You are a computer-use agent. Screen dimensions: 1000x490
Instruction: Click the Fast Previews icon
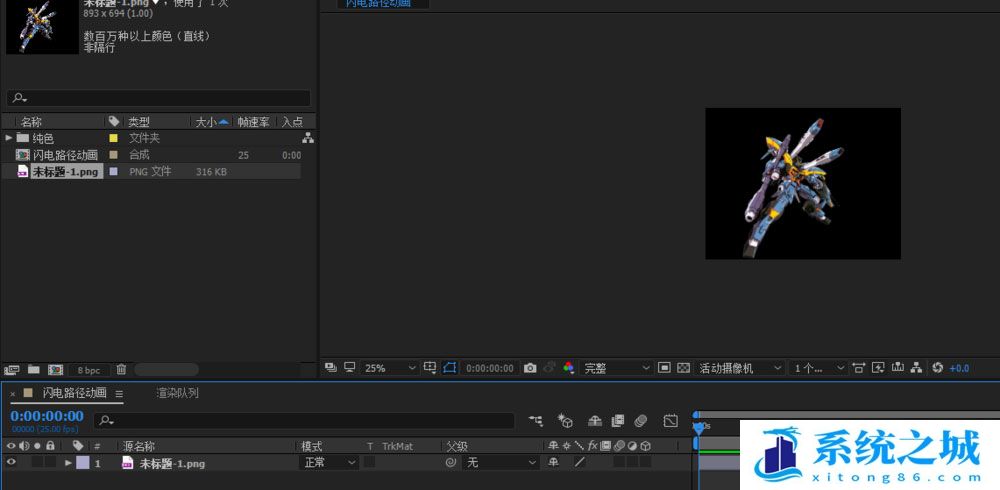coord(878,368)
